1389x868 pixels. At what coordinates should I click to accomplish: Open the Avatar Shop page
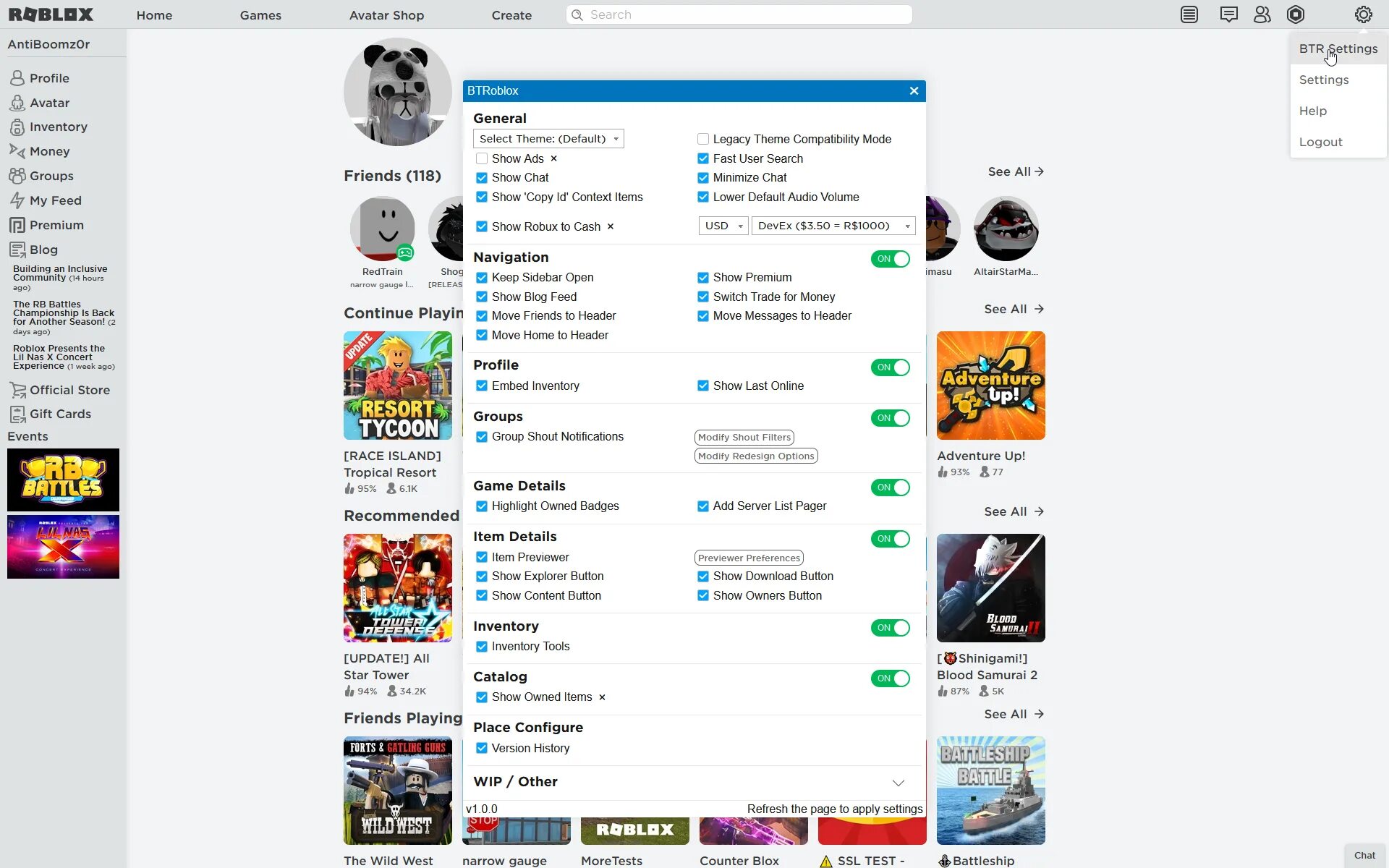387,15
